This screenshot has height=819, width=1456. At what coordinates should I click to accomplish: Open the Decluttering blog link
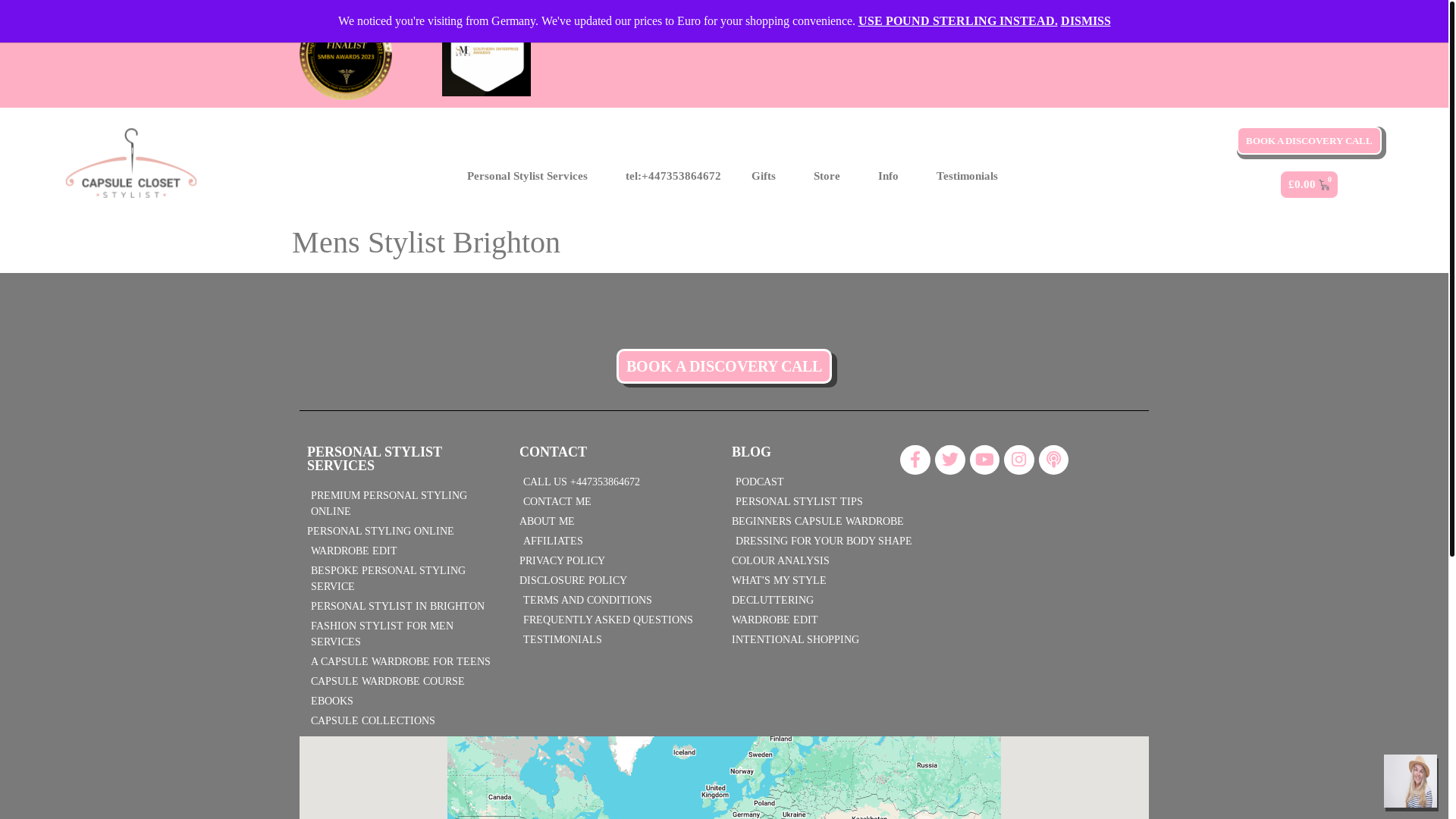coord(773,601)
